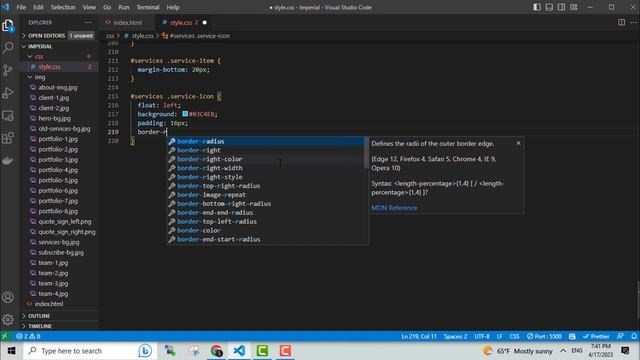
Task: Open the Selection menu
Action: 63,7
